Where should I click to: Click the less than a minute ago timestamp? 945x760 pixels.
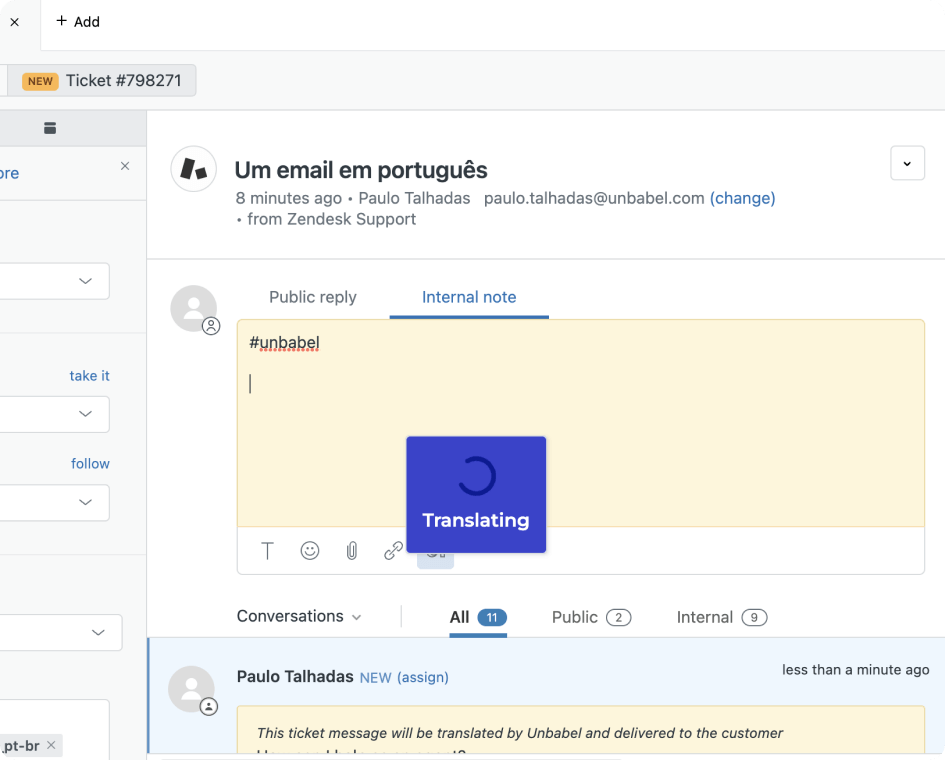(855, 670)
